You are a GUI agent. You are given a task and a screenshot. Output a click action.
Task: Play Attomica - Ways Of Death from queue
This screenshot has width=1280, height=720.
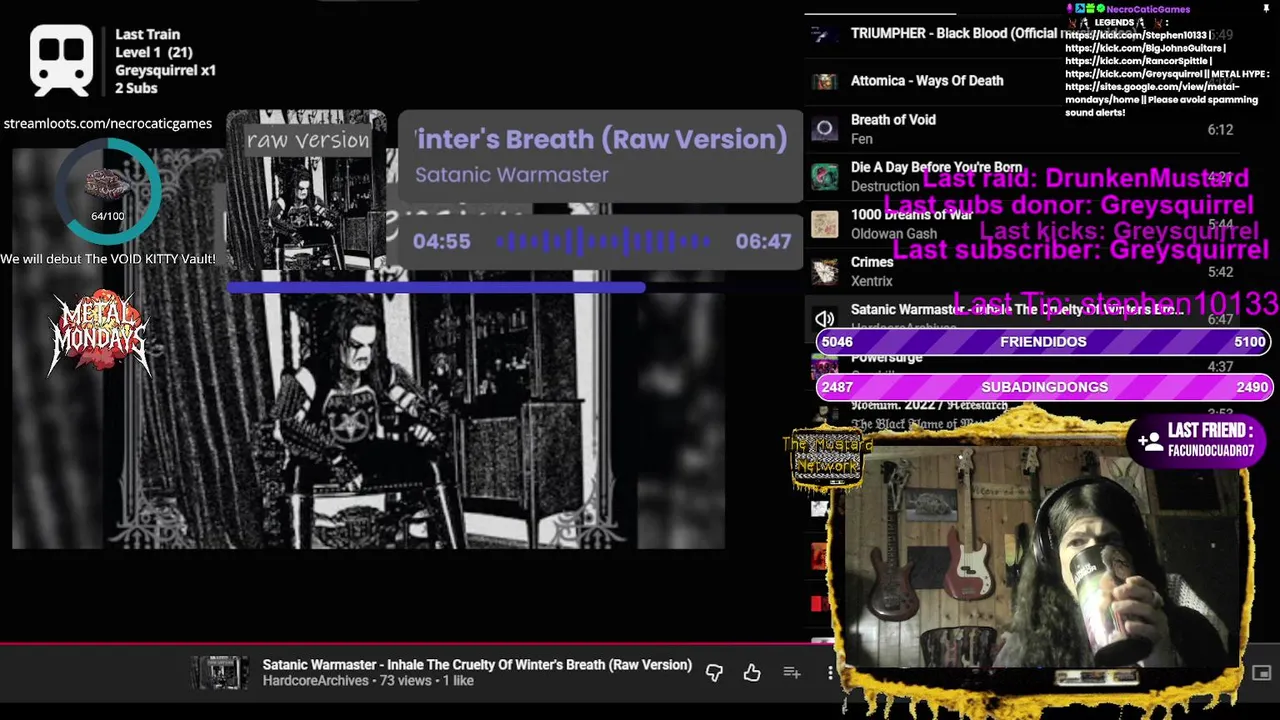click(x=927, y=81)
